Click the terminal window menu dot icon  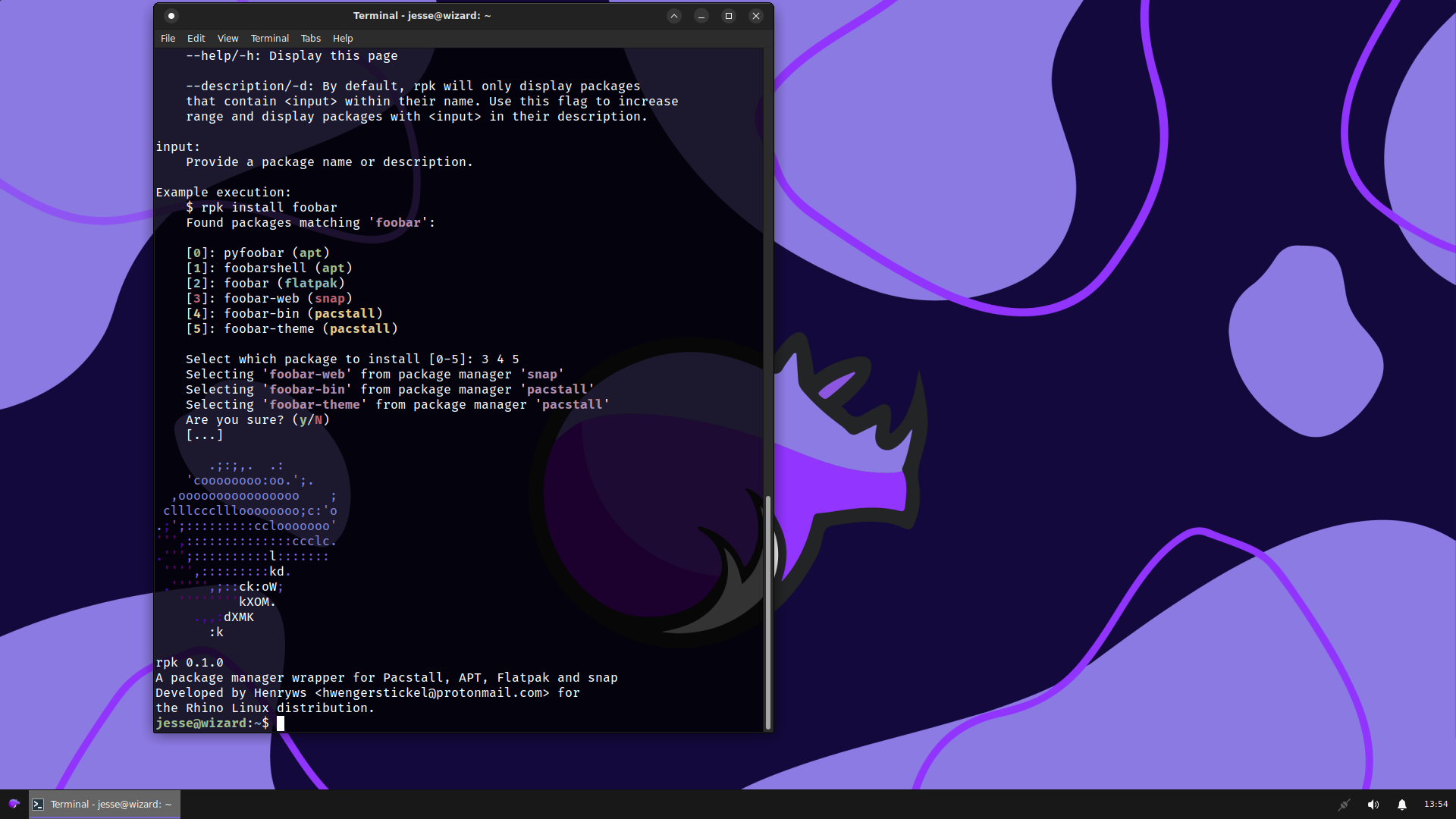coord(171,16)
